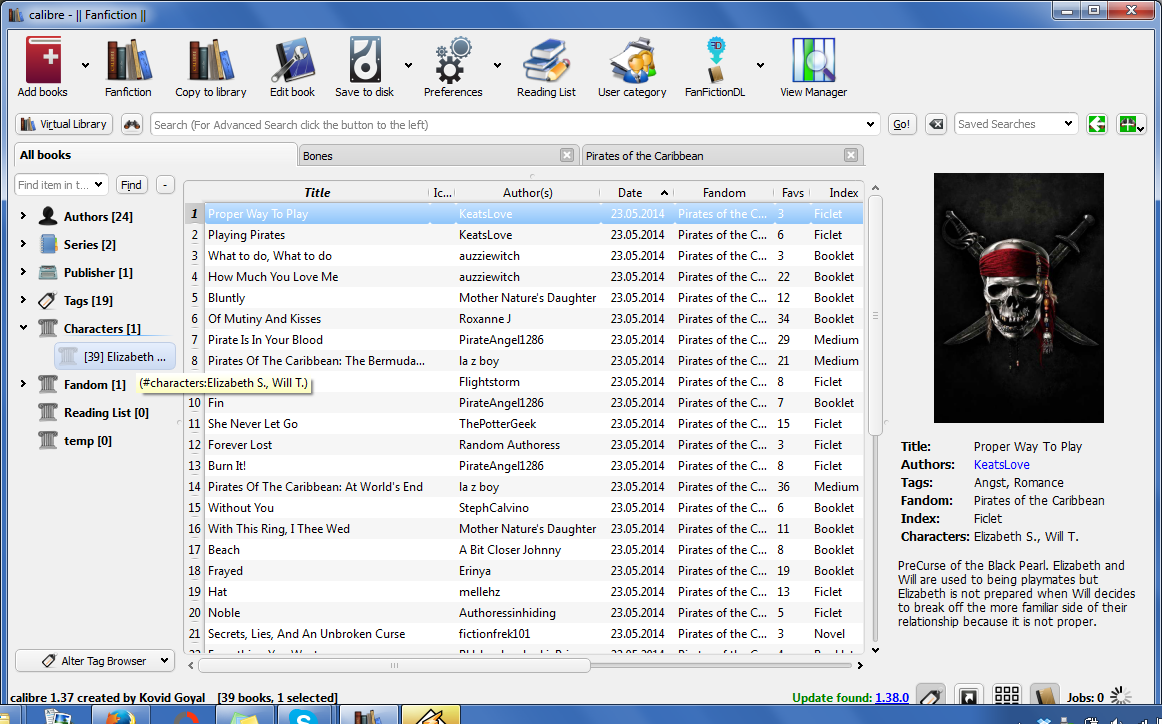Image resolution: width=1162 pixels, height=724 pixels.
Task: Clear the current search with reset icon
Action: (x=936, y=124)
